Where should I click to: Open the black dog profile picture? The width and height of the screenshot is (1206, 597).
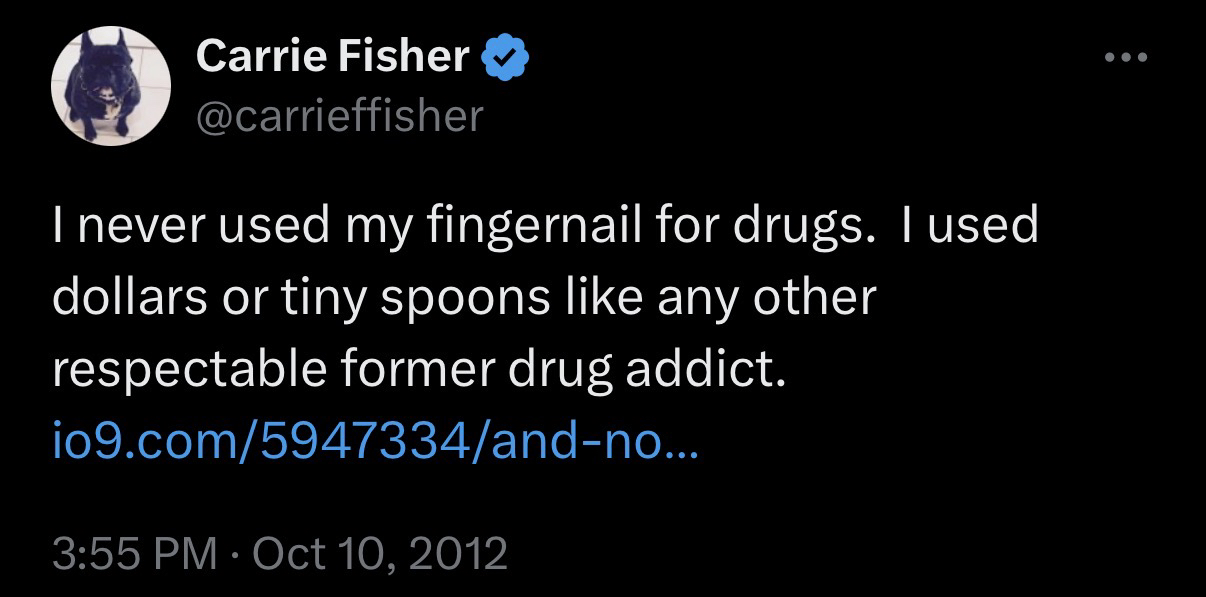tap(110, 86)
